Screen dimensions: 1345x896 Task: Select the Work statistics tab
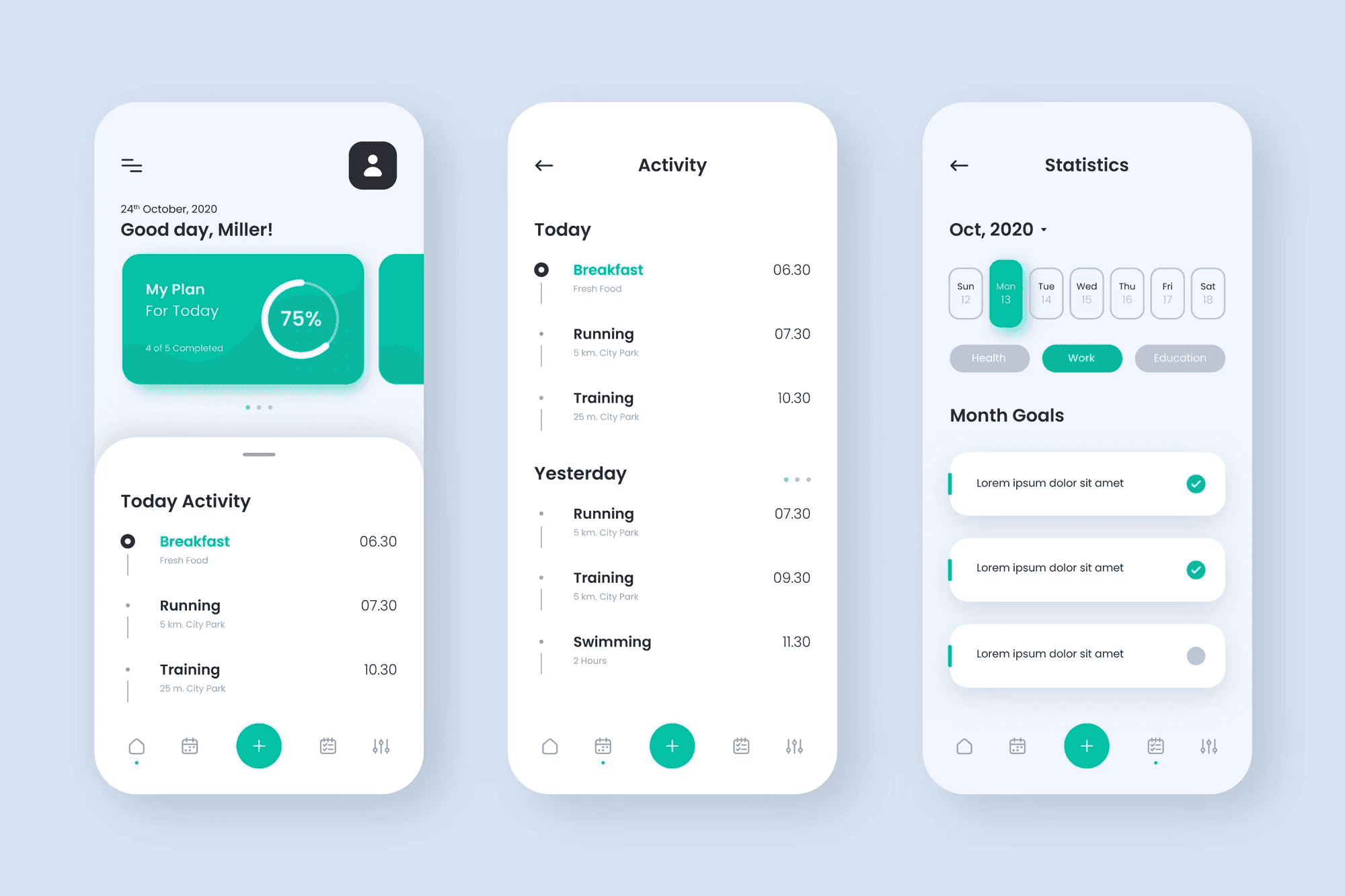point(1084,358)
